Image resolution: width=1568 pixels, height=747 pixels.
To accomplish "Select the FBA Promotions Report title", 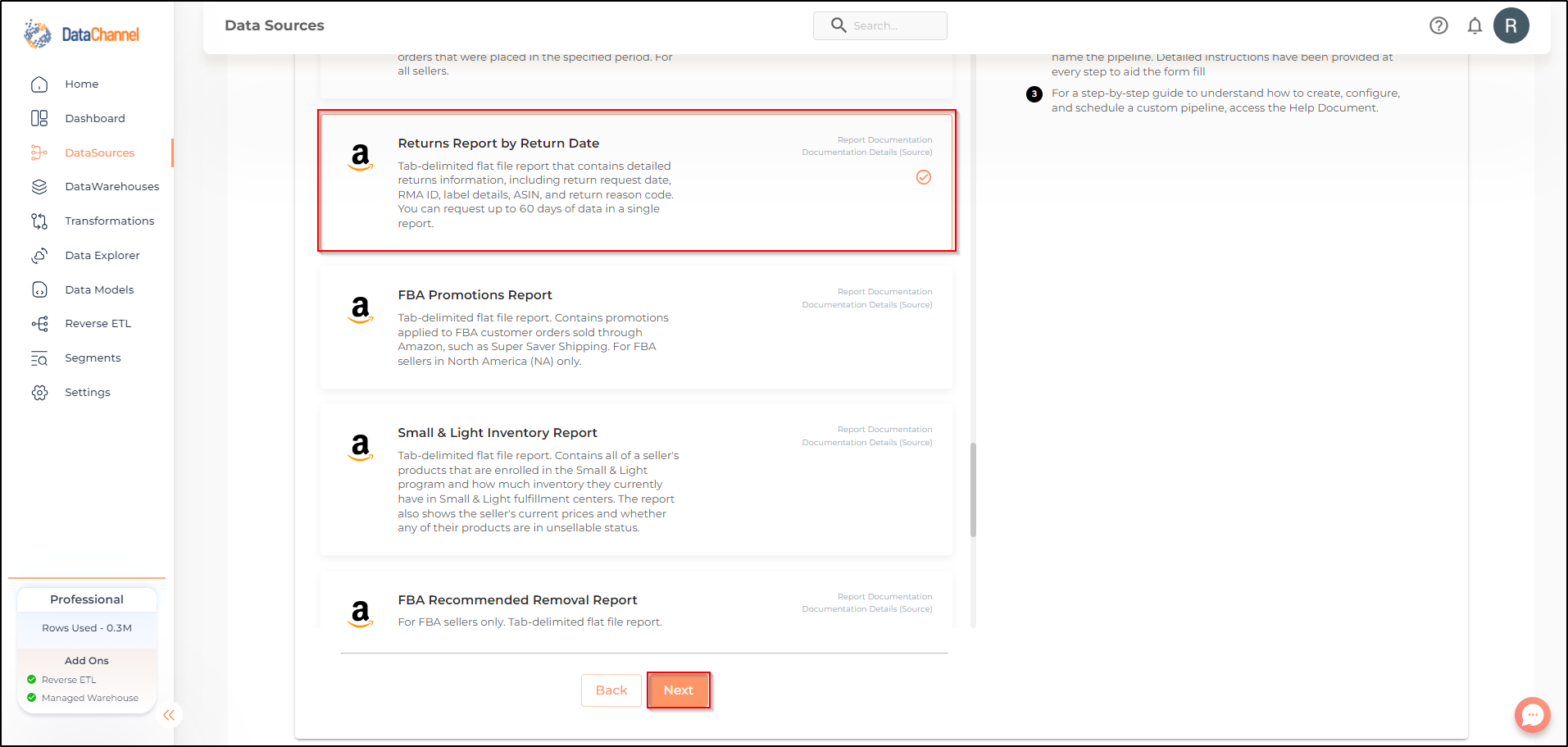I will [475, 295].
